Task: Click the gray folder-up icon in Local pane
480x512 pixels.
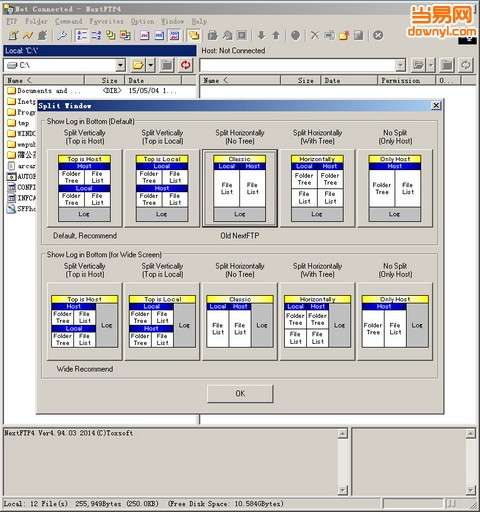Action: (x=167, y=65)
